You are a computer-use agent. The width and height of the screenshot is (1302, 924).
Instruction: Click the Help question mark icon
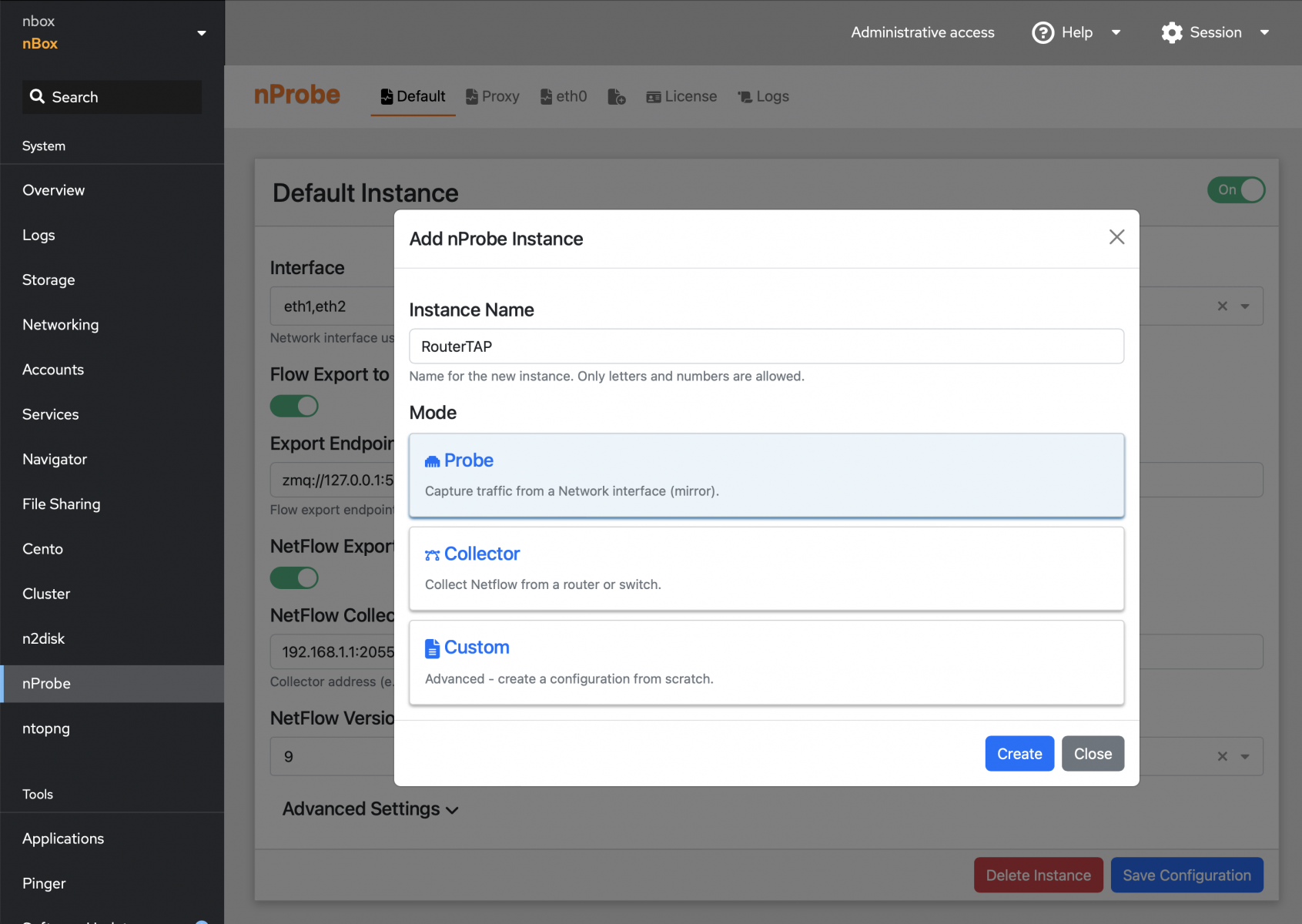(1043, 32)
